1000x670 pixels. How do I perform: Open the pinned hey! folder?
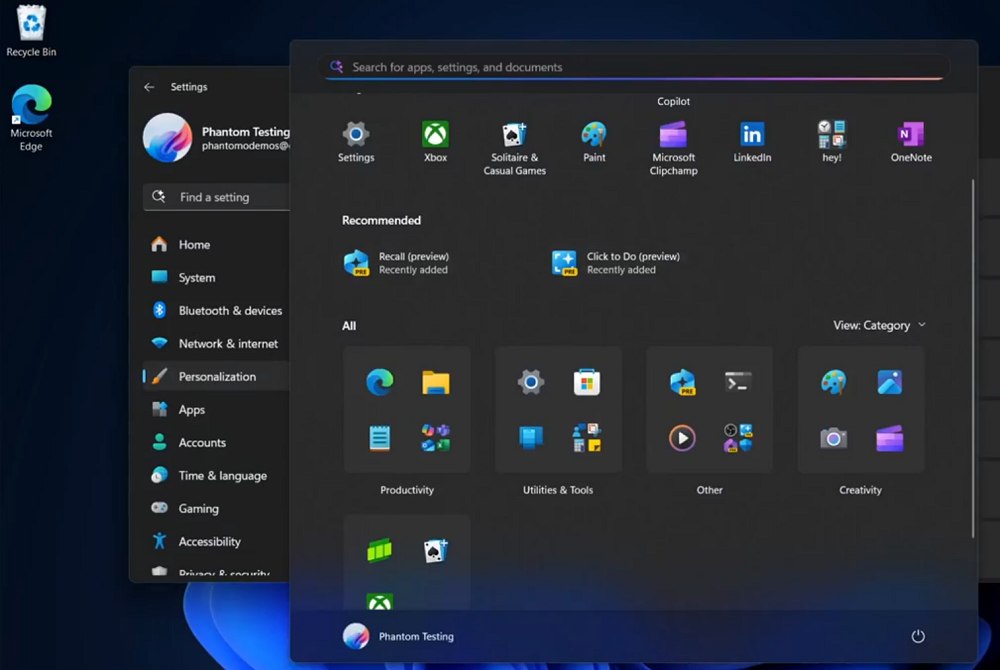click(832, 142)
